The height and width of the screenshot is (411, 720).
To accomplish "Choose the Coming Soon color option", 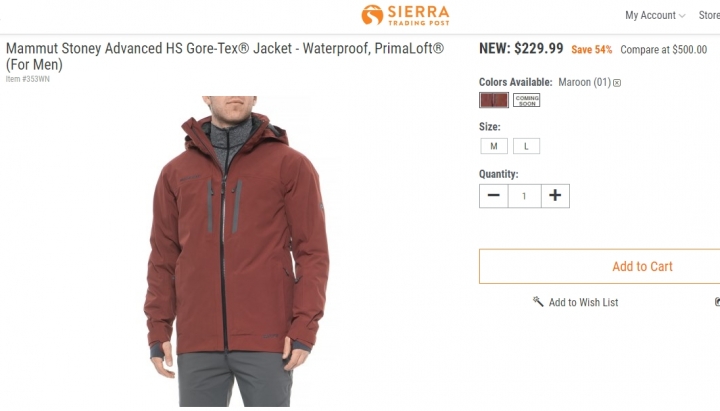I will (527, 100).
